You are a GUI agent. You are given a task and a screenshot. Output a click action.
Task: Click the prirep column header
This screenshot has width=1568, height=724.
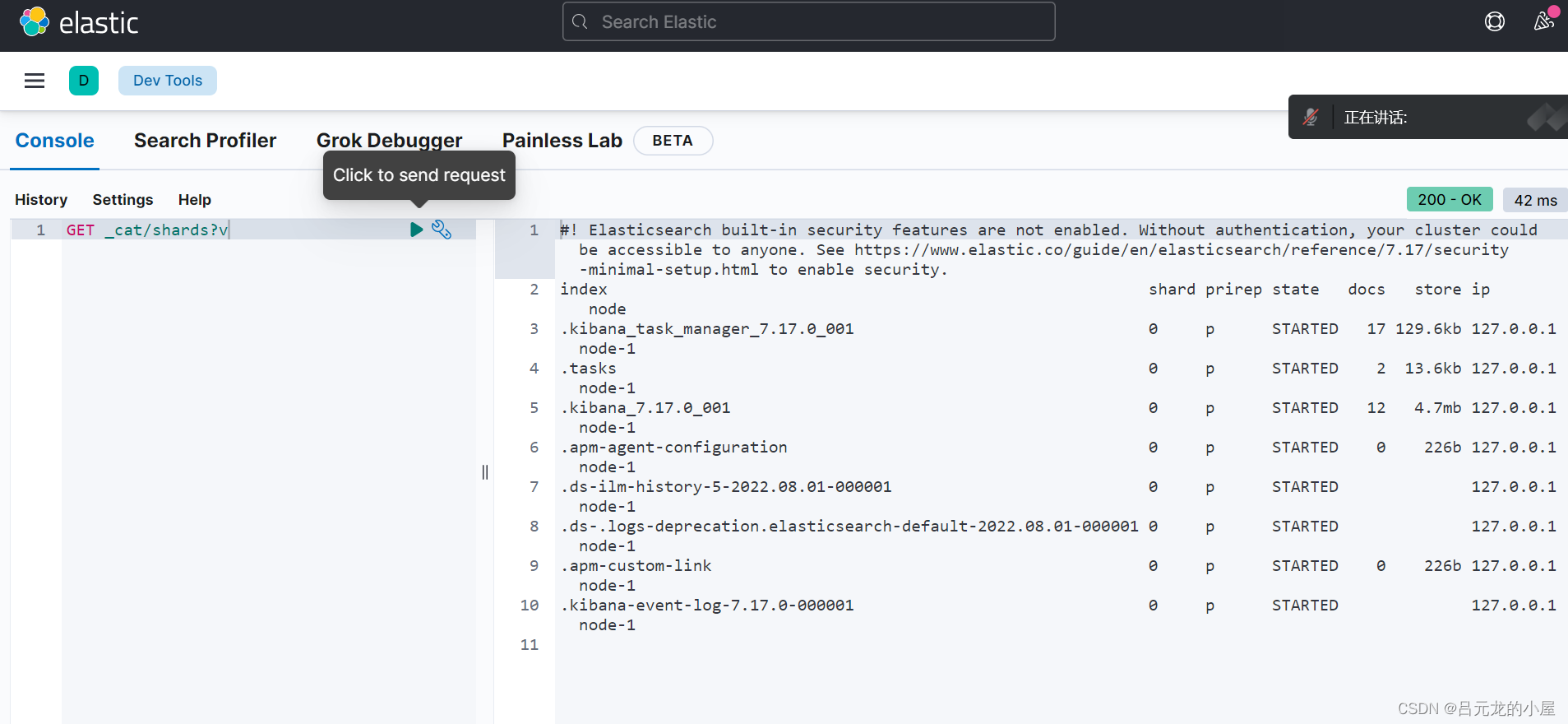click(1233, 290)
